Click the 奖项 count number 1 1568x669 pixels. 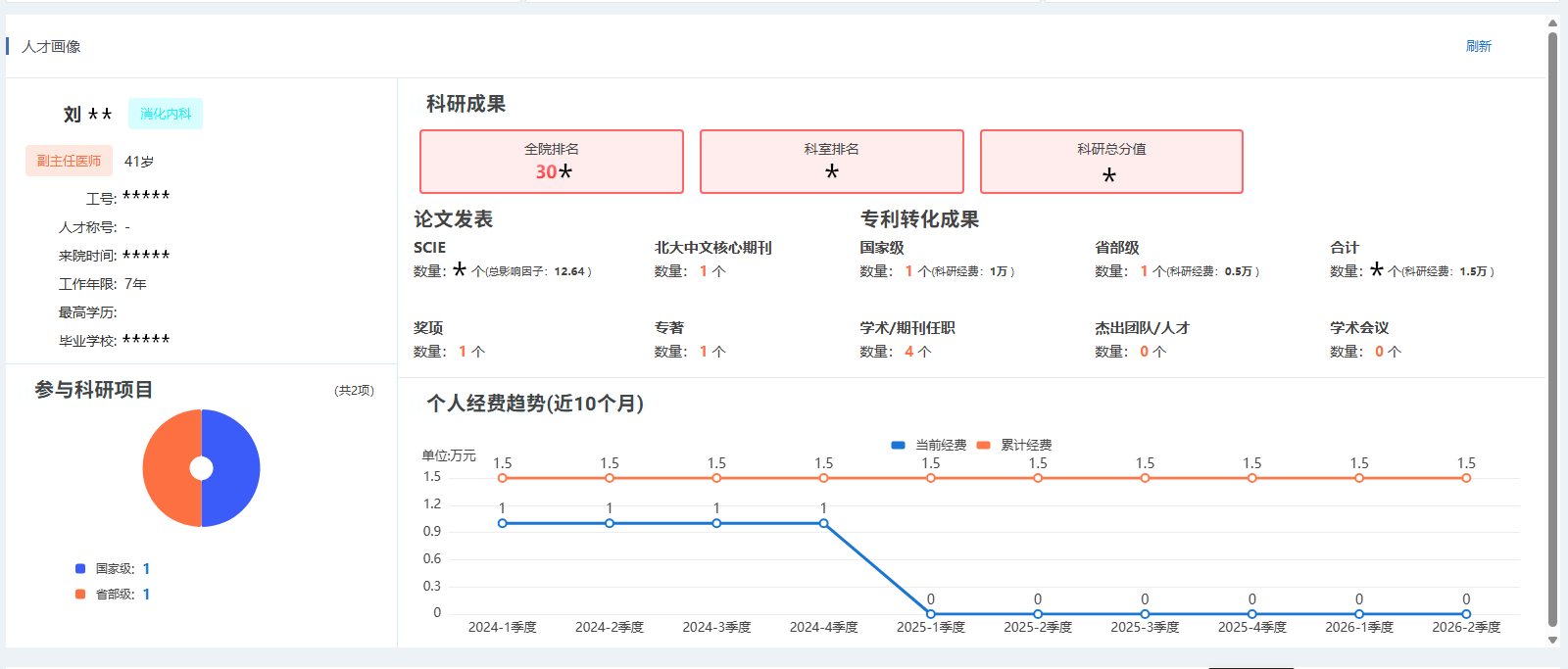[463, 352]
